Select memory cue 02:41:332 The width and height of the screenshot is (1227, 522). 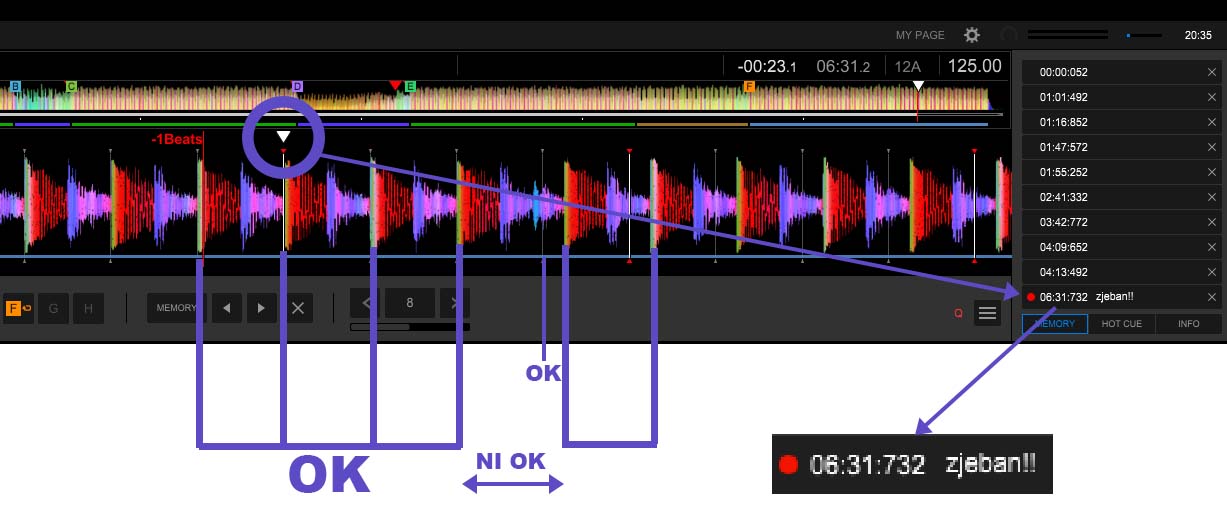click(1121, 197)
